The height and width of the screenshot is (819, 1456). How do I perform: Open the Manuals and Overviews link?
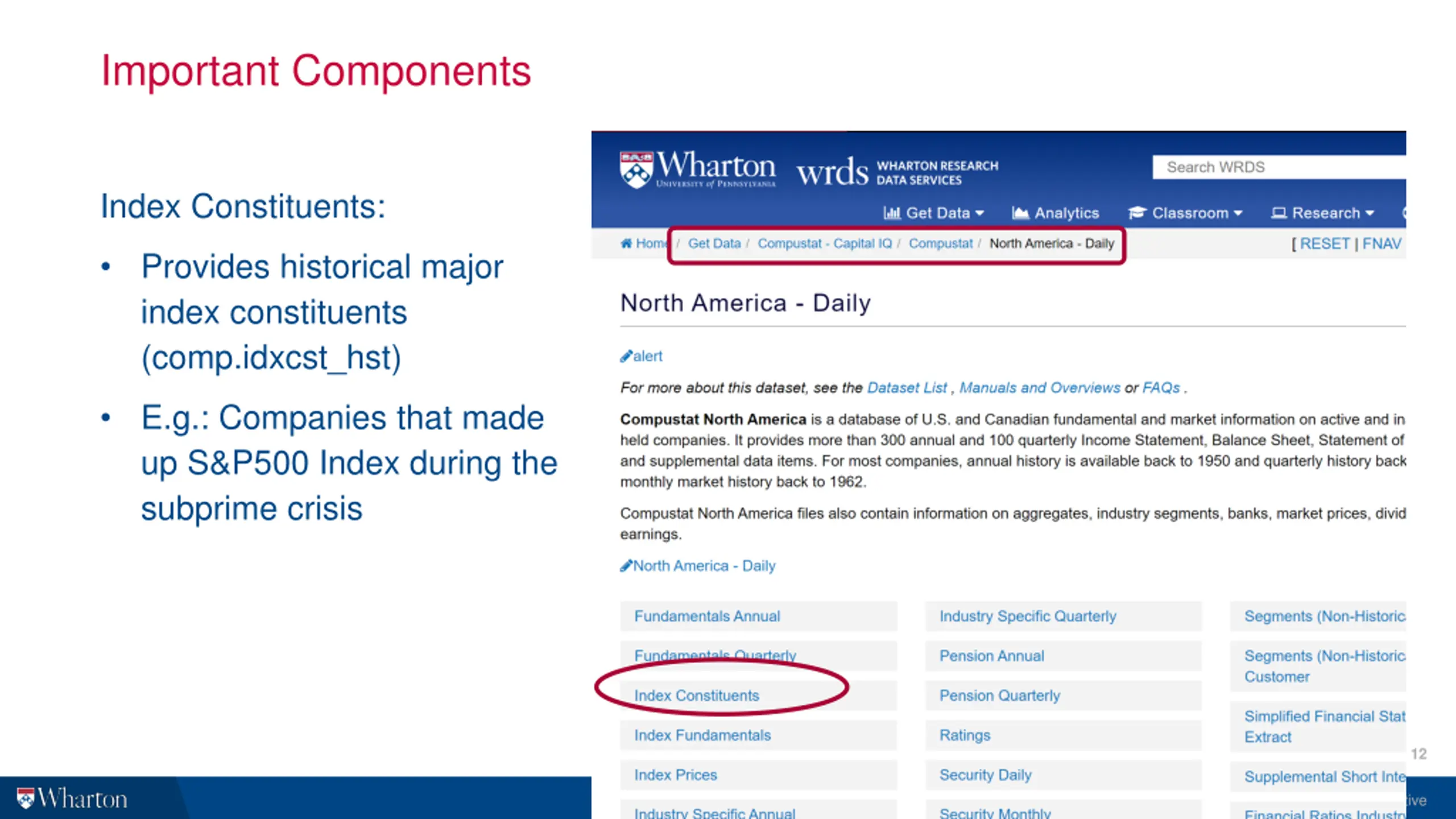(1040, 388)
